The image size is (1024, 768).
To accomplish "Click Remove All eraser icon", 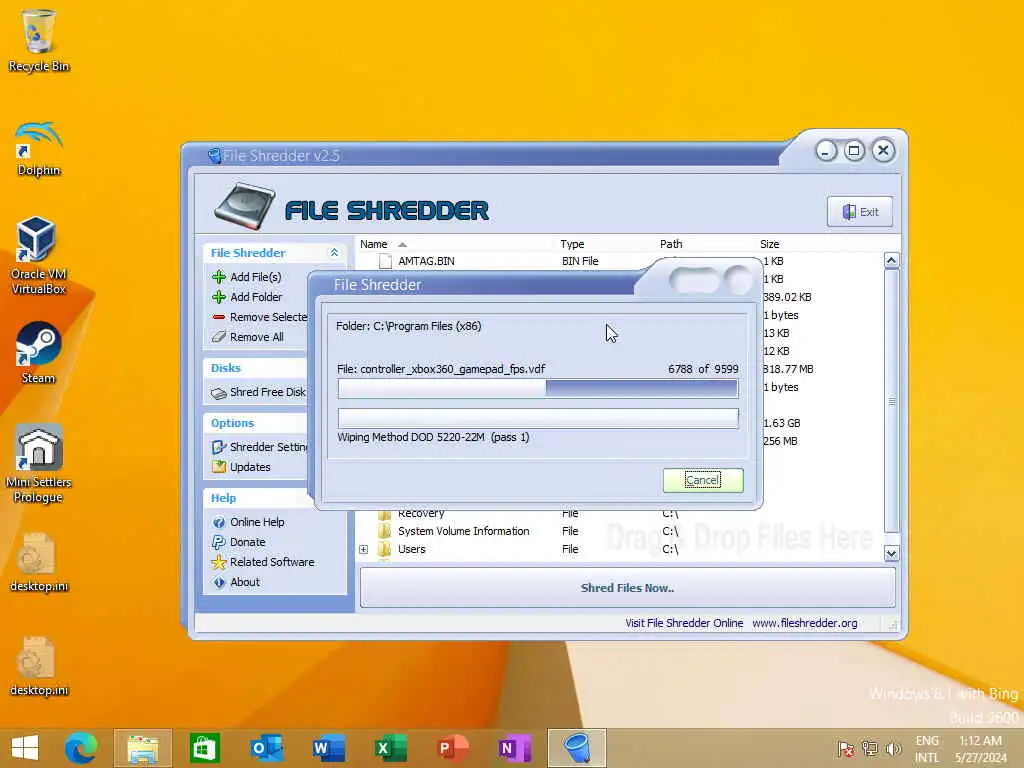I will (x=219, y=337).
